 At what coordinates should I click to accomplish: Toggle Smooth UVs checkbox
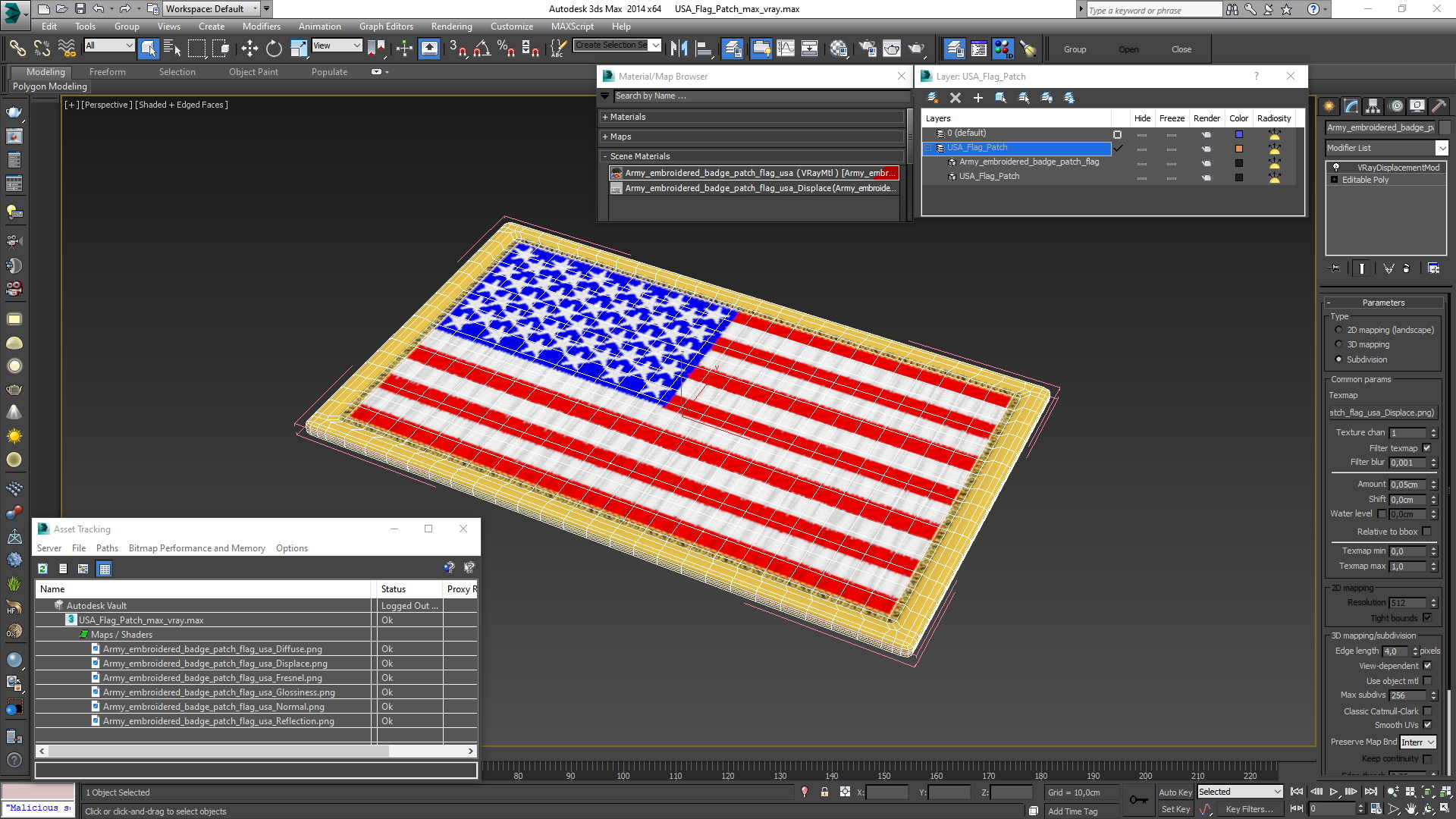pyautogui.click(x=1427, y=725)
